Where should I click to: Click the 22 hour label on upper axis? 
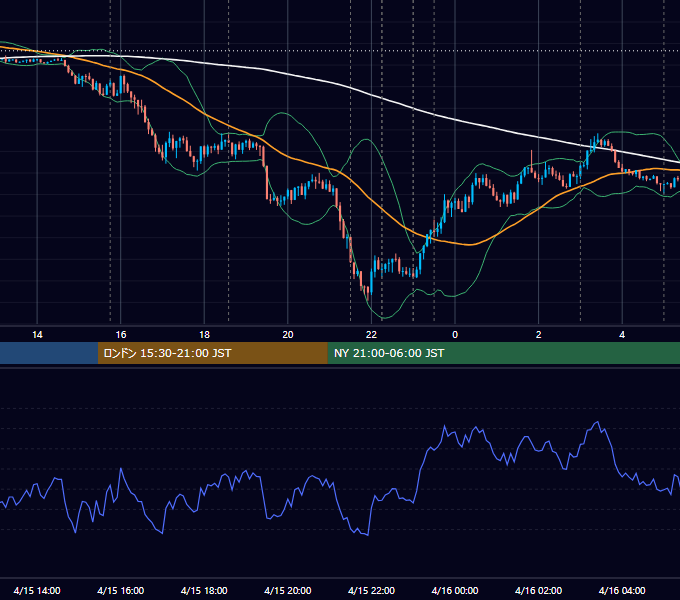point(371,335)
